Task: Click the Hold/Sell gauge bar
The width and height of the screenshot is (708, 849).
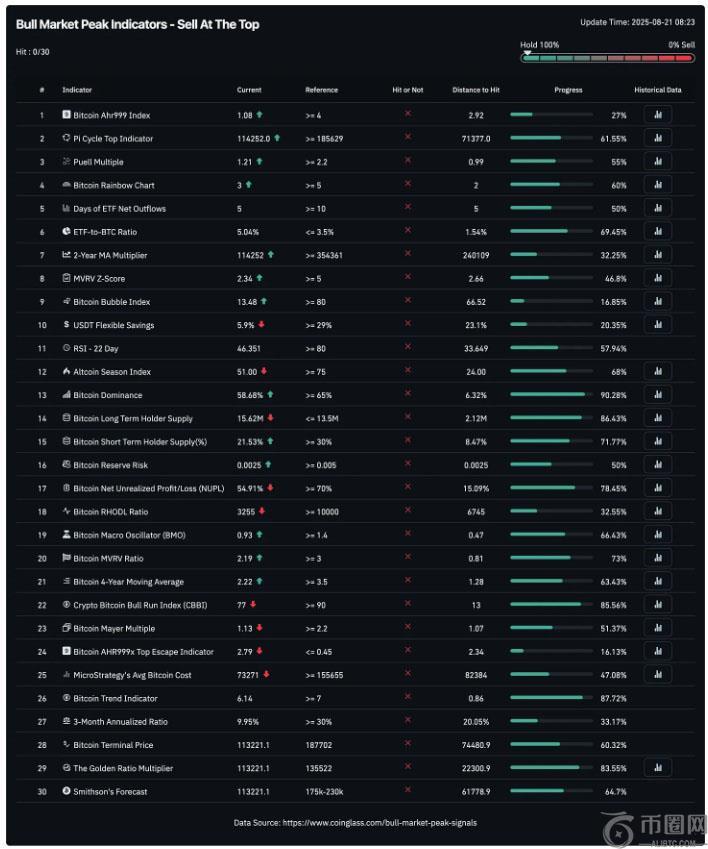Action: point(606,58)
